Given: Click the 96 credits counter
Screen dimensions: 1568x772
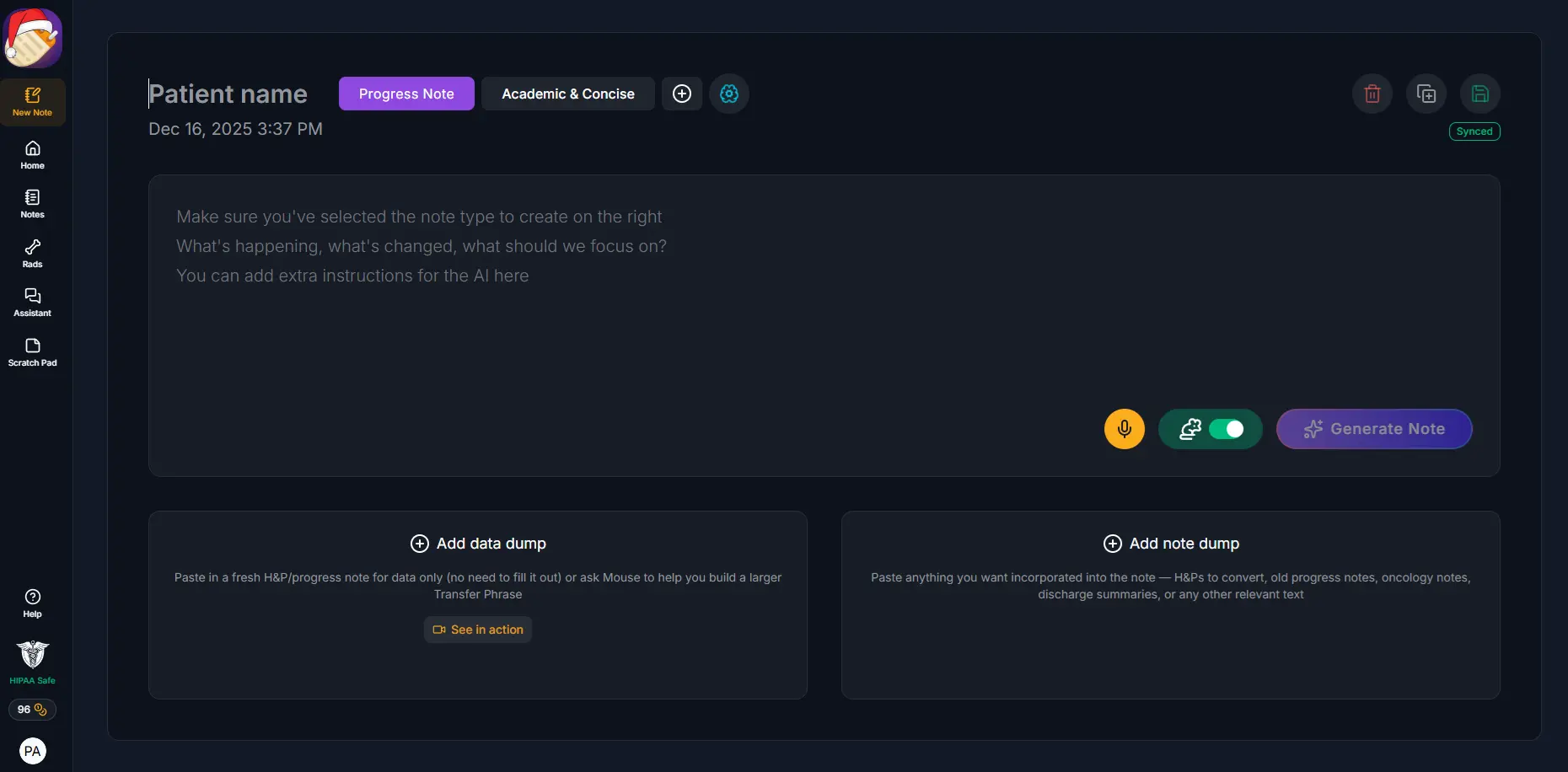Looking at the screenshot, I should point(32,710).
